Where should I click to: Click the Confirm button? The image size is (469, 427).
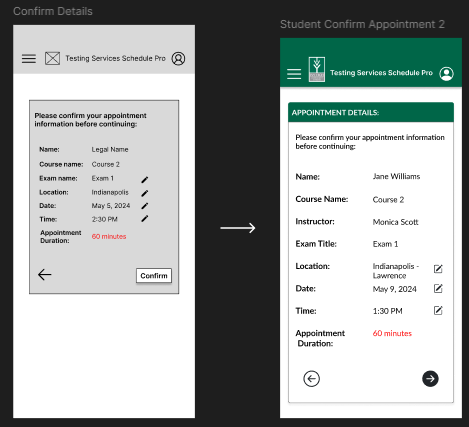154,276
